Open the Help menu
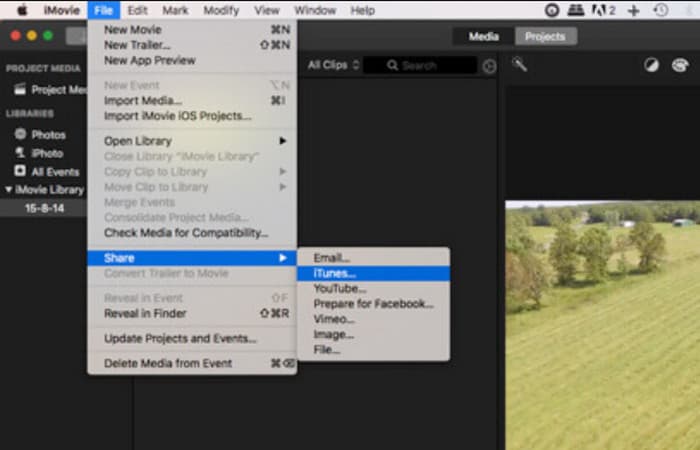Viewport: 700px width, 450px height. 362,10
